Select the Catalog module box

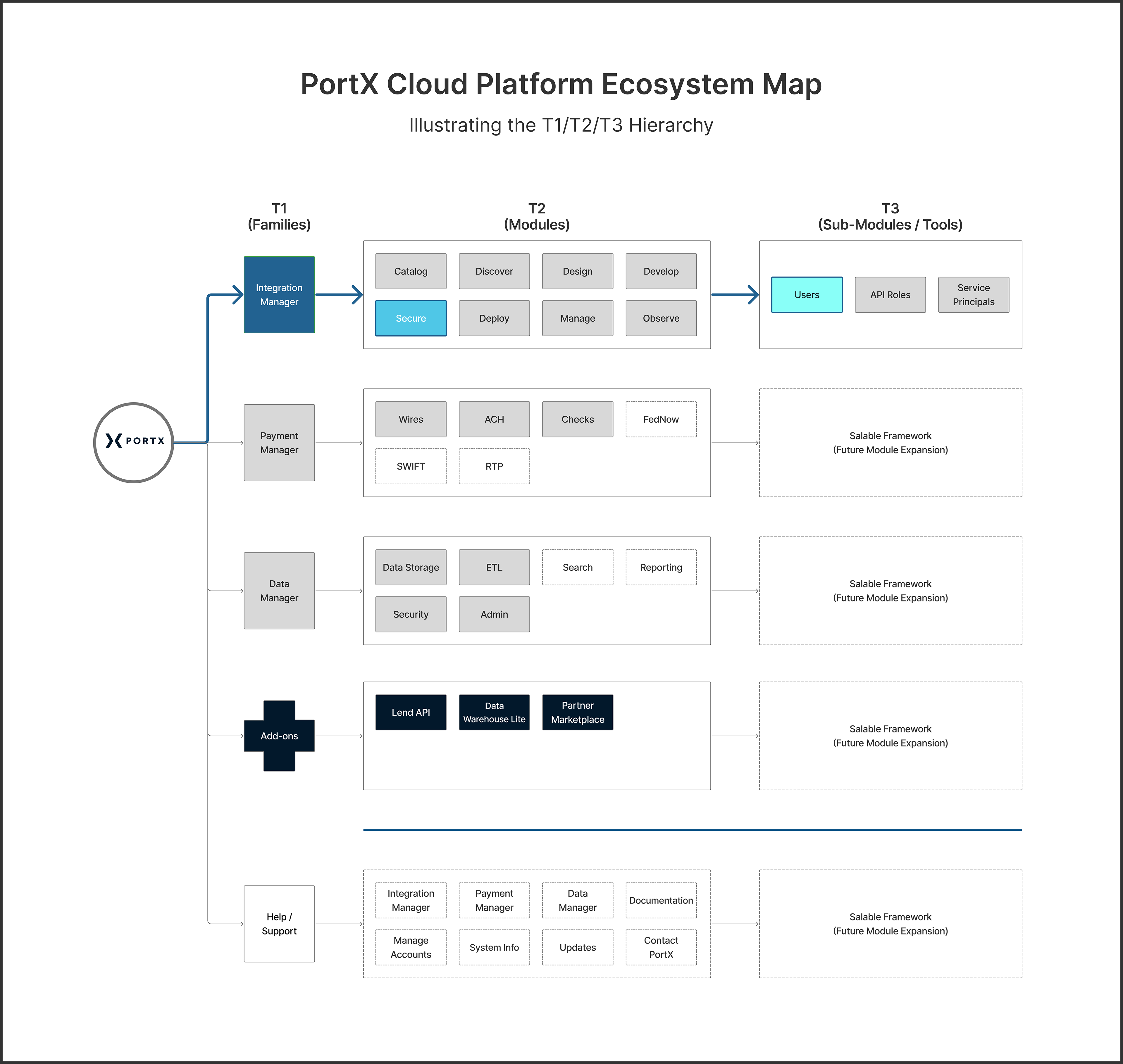(x=411, y=271)
